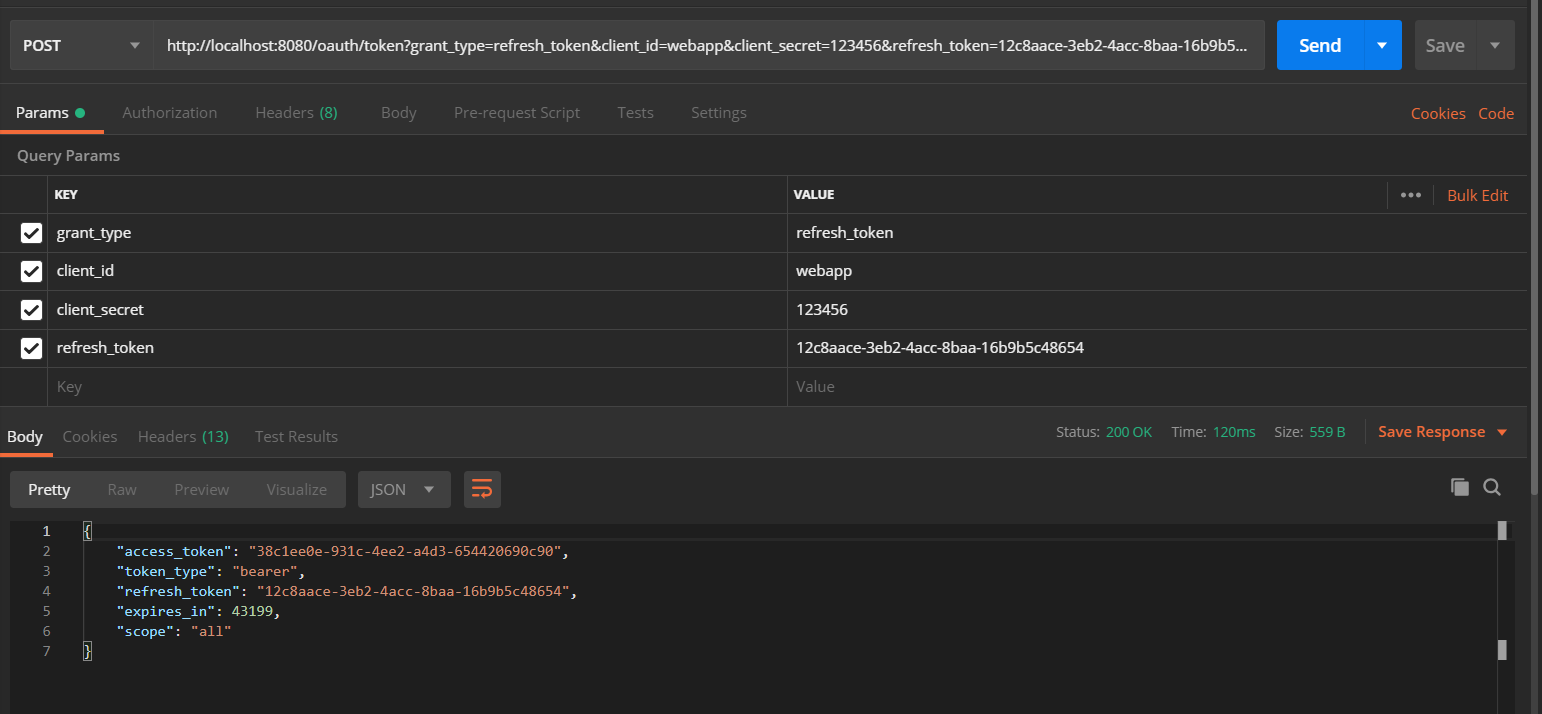Screen dimensions: 1542x714
Task: Open the Save Response dropdown
Action: click(1442, 432)
